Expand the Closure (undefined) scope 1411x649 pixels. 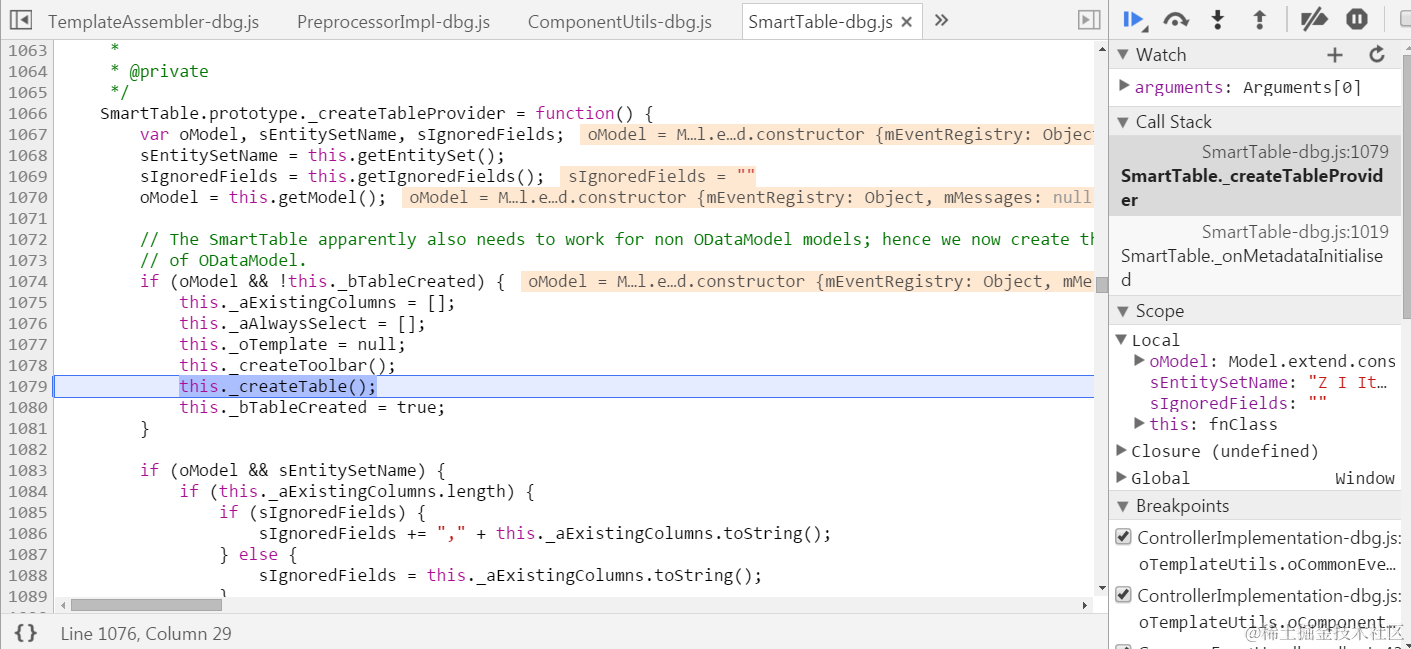(x=1122, y=450)
